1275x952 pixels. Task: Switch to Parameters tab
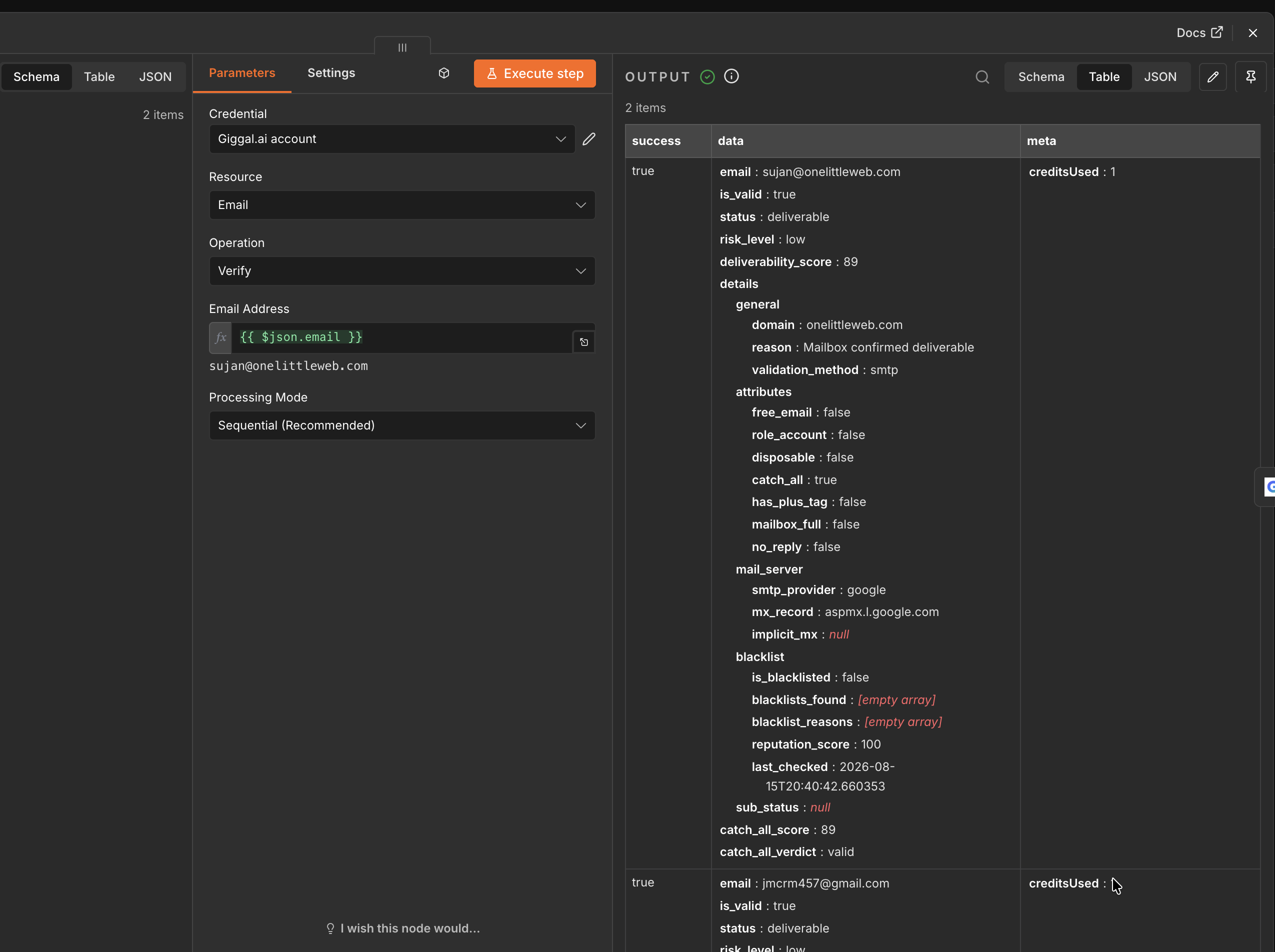click(242, 73)
